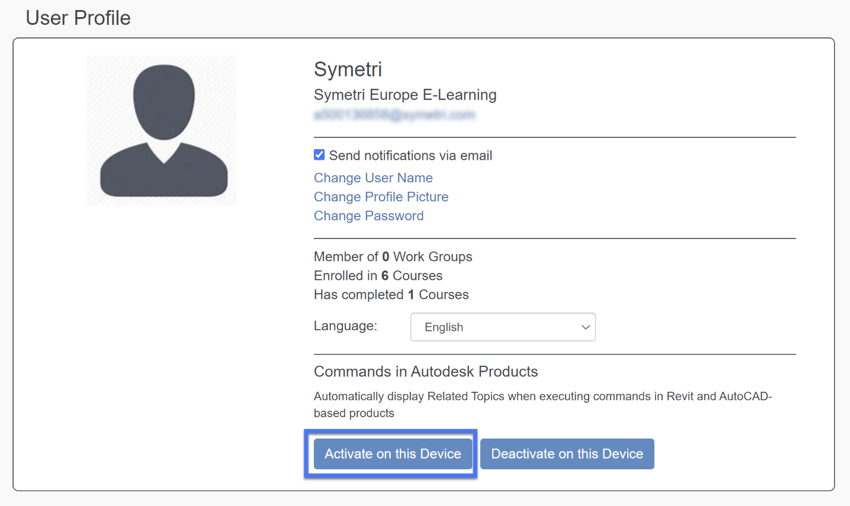
Task: Select the Symetri user name heading
Action: (348, 69)
